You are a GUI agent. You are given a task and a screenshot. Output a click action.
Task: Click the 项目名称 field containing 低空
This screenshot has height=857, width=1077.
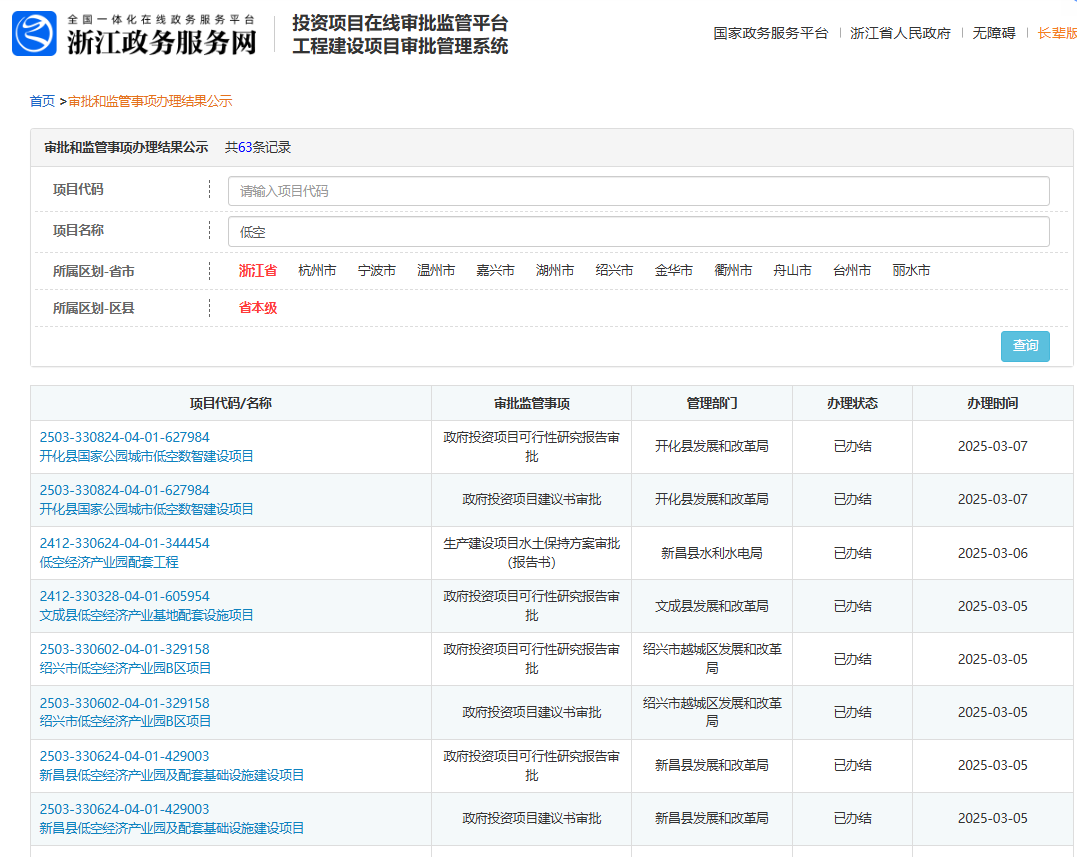[x=638, y=232]
